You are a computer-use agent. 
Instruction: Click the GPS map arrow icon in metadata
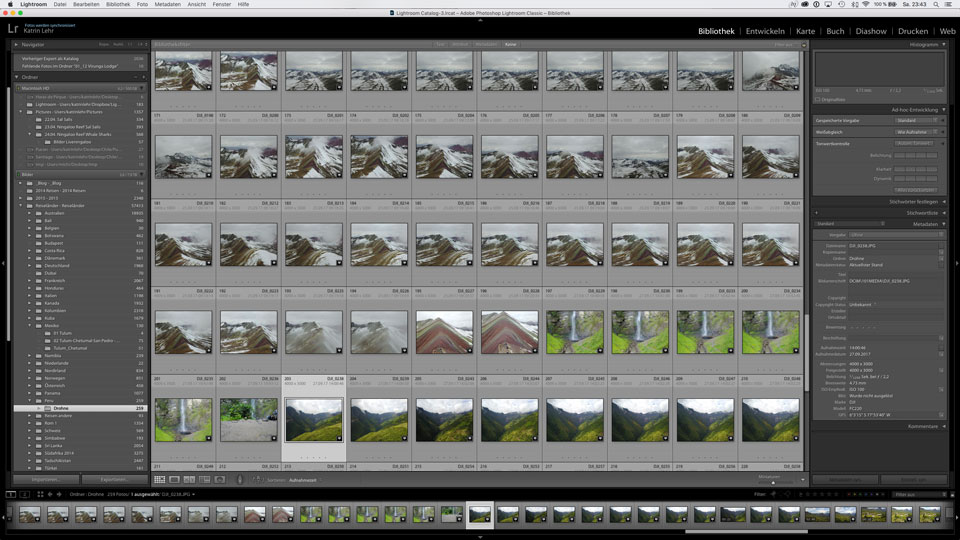tap(941, 414)
